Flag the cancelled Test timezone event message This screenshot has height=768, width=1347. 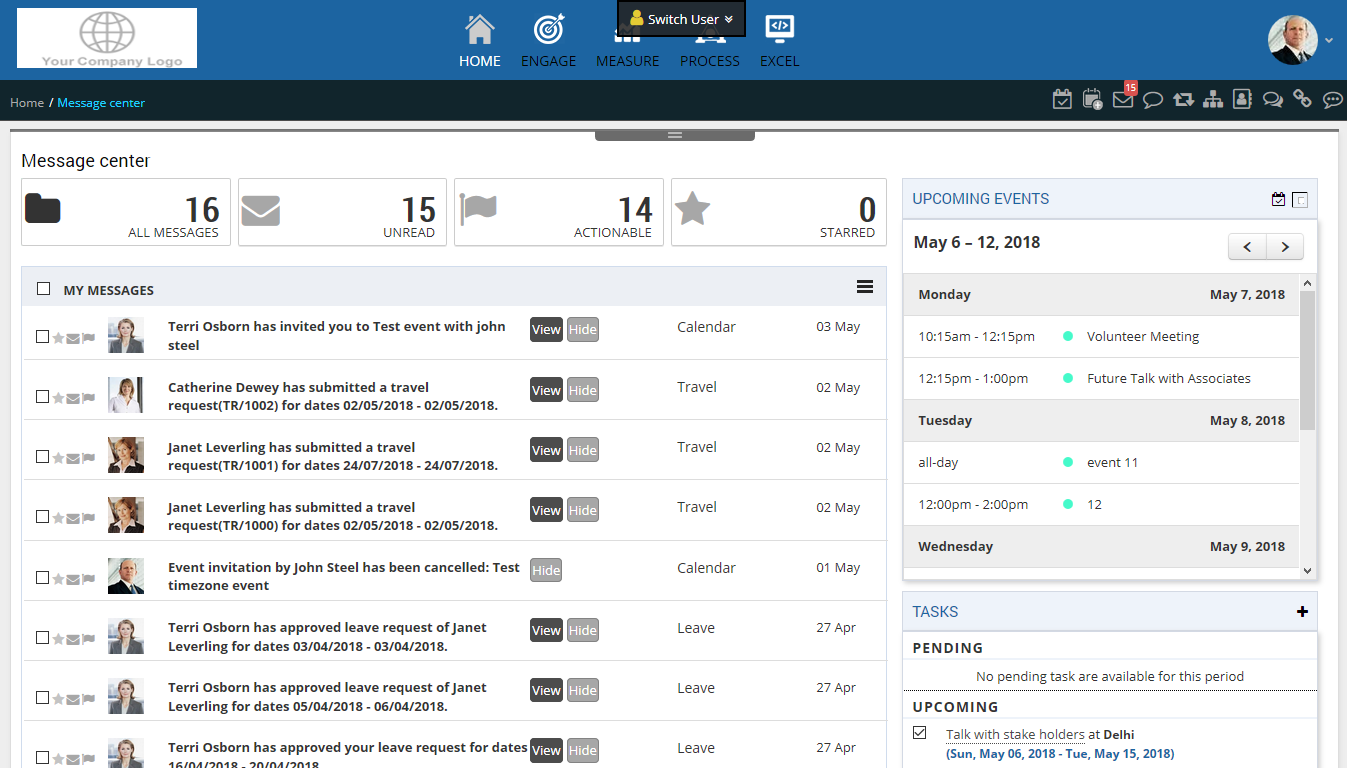pyautogui.click(x=88, y=578)
